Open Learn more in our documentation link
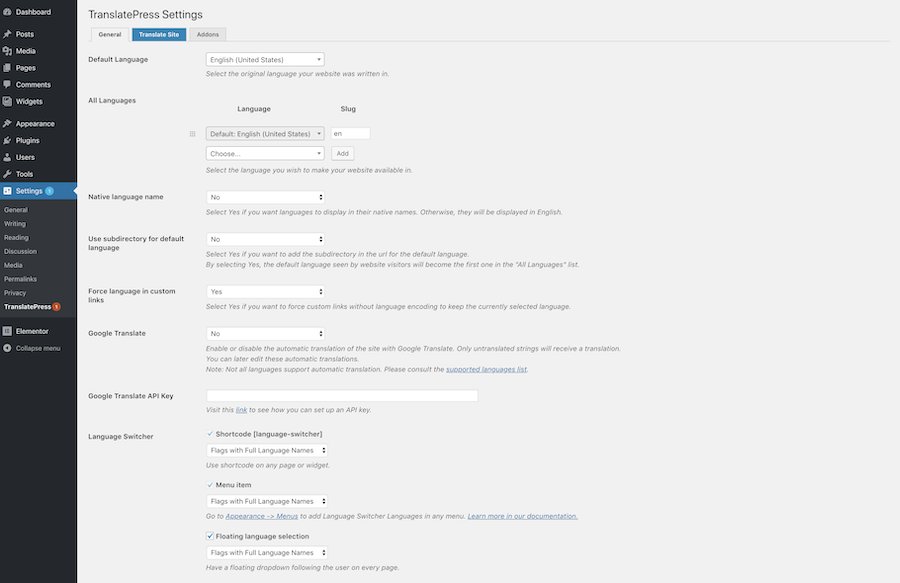The height and width of the screenshot is (583, 900). [x=522, y=516]
